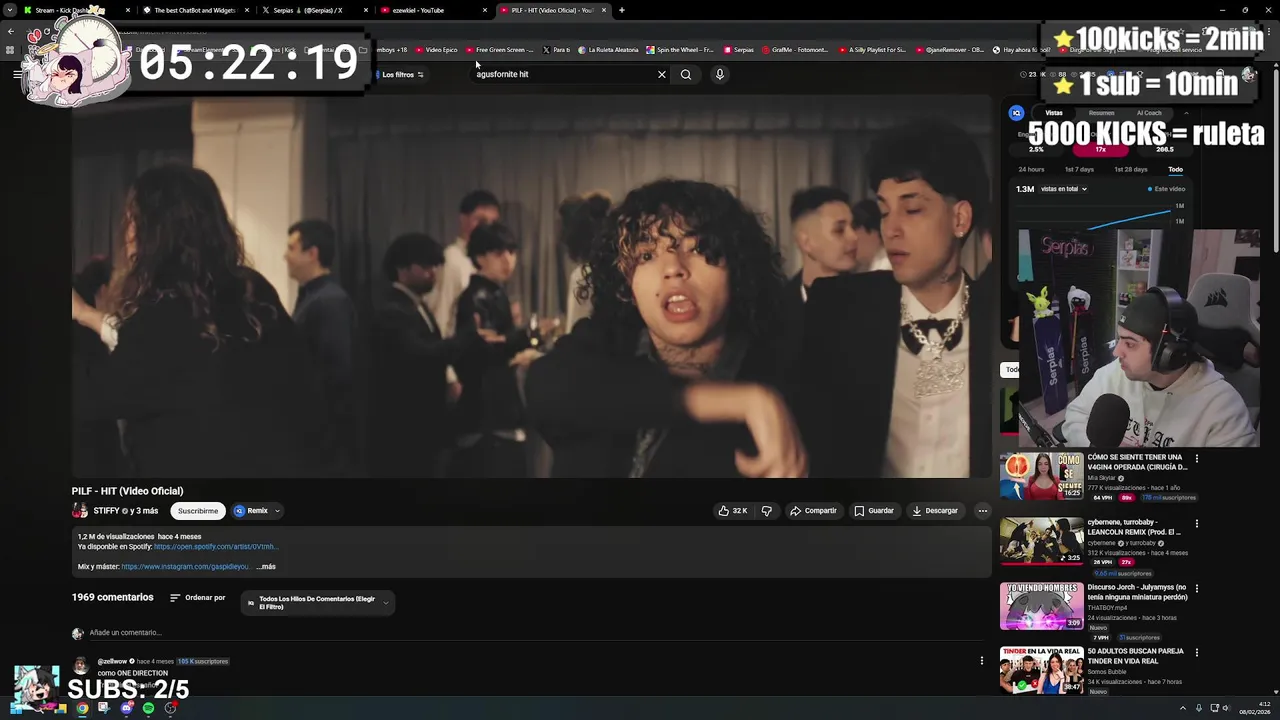Like the video (32 K thumbs up)
The height and width of the screenshot is (720, 1280).
tap(732, 511)
